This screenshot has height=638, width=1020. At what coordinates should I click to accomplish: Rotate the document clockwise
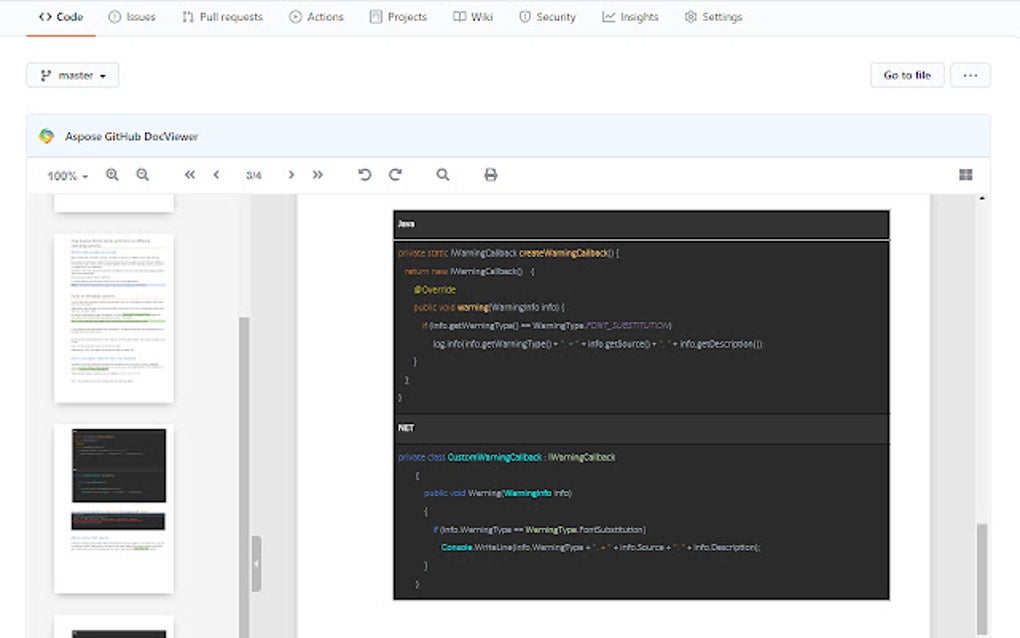tap(393, 174)
